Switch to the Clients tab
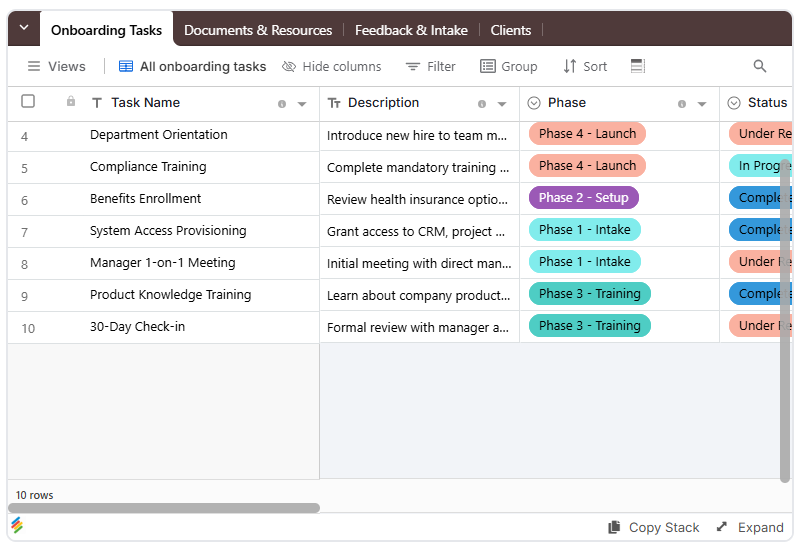The height and width of the screenshot is (553, 804). 510,30
